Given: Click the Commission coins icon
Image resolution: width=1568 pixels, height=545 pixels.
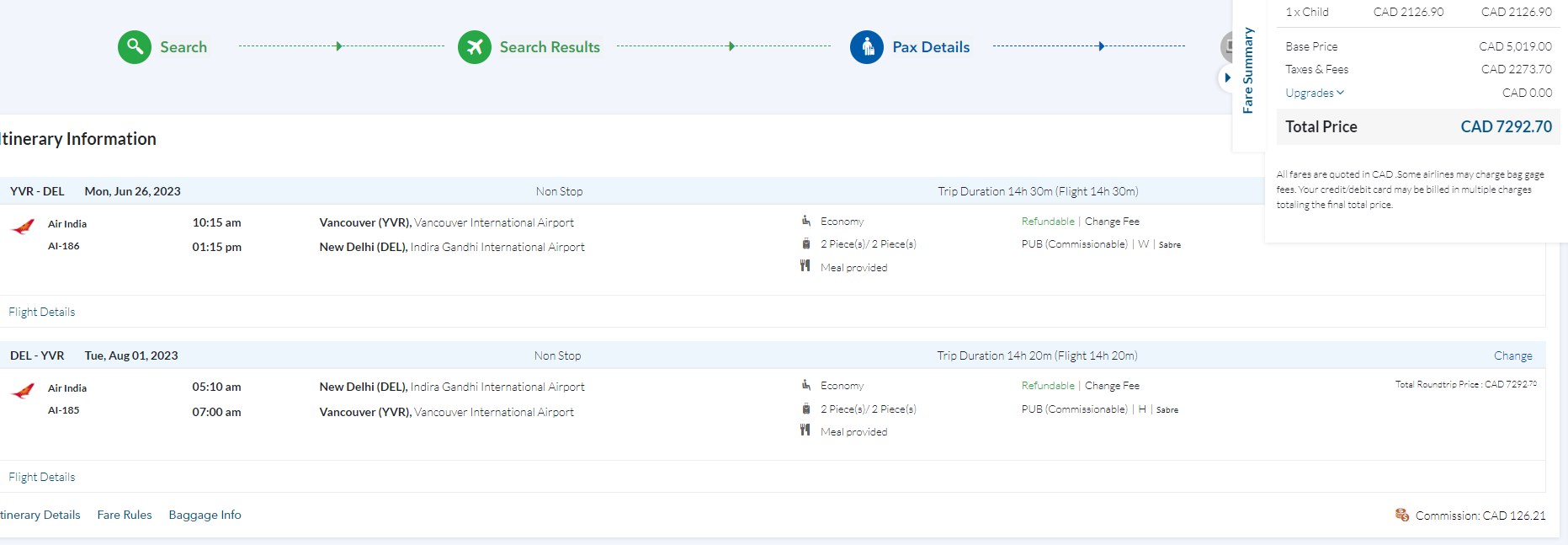Looking at the screenshot, I should (1402, 515).
